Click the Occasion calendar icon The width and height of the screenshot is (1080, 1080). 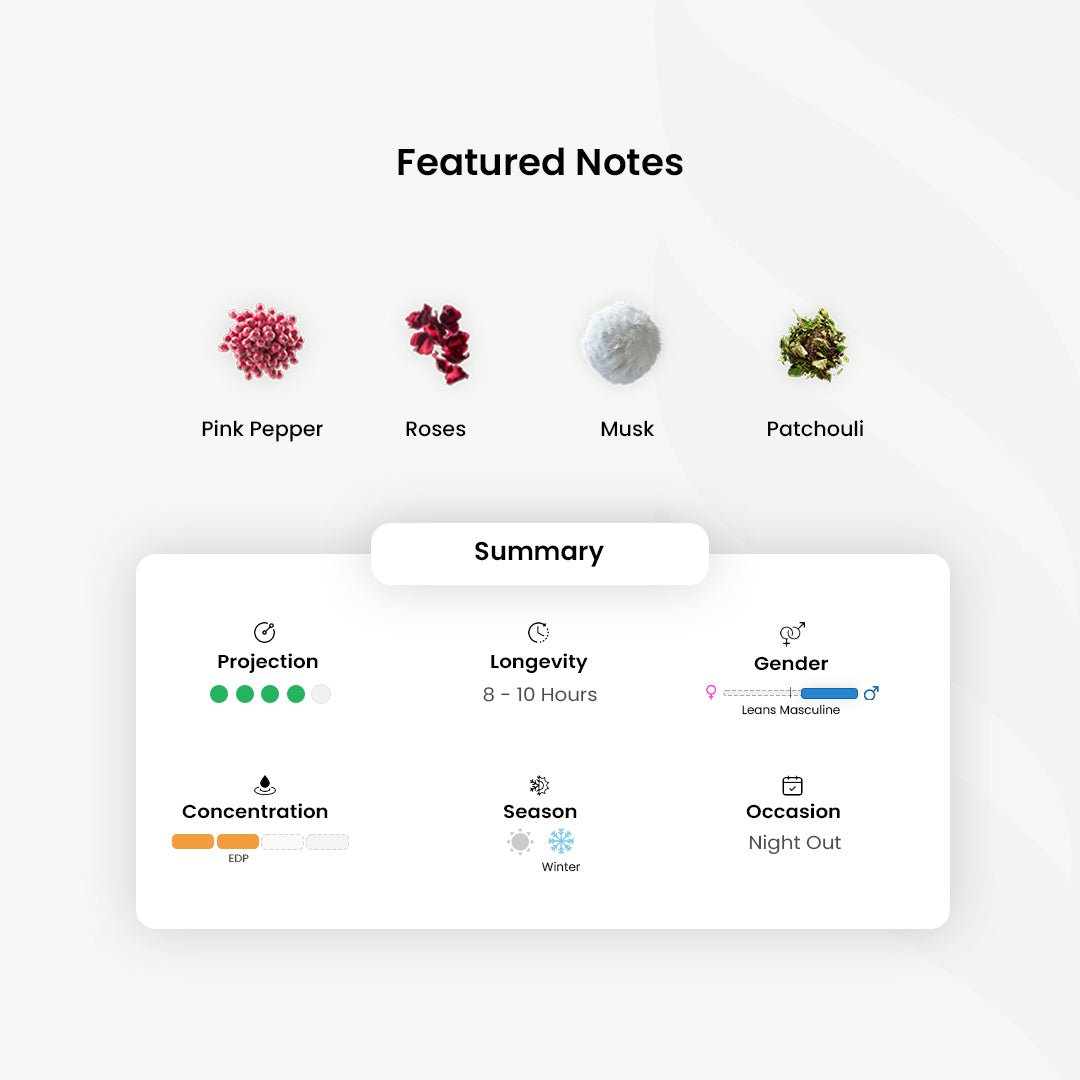[792, 785]
